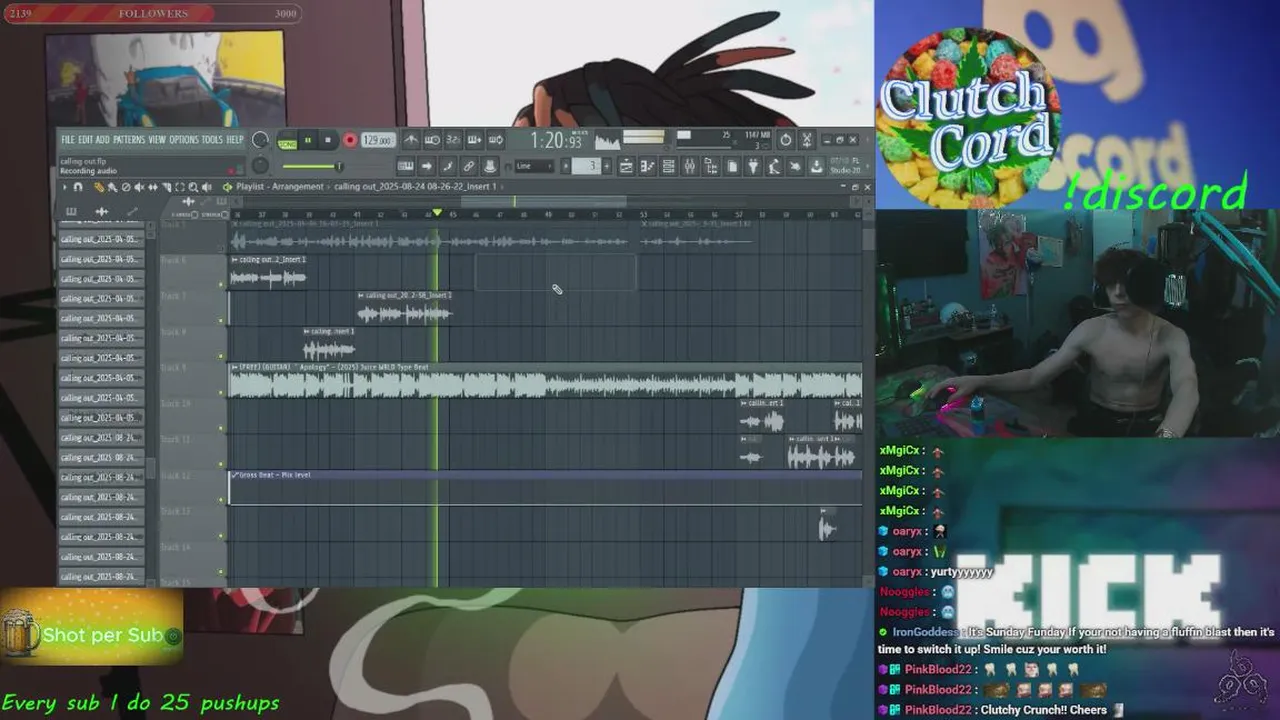The image size is (1280, 720).
Task: Click the master volume knob
Action: click(x=260, y=140)
